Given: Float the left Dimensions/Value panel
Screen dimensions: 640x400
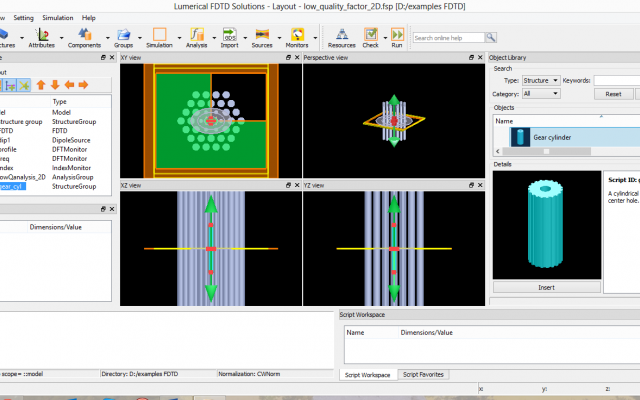Looking at the screenshot, I should click(x=103, y=209).
